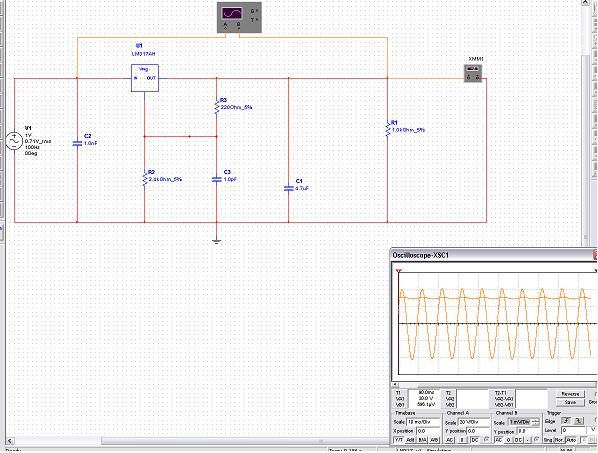This screenshot has width=598, height=453.
Task: Select capacitor C1 4.7uF symbol
Action: coord(289,188)
